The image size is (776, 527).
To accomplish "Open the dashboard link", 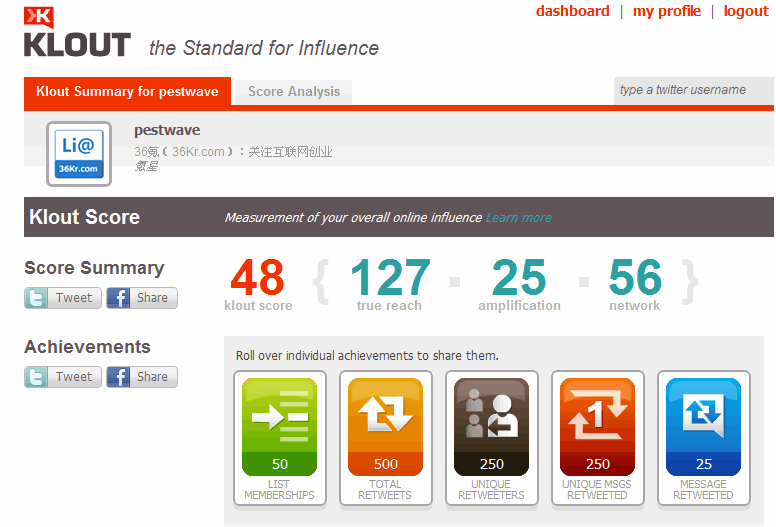I will (573, 11).
